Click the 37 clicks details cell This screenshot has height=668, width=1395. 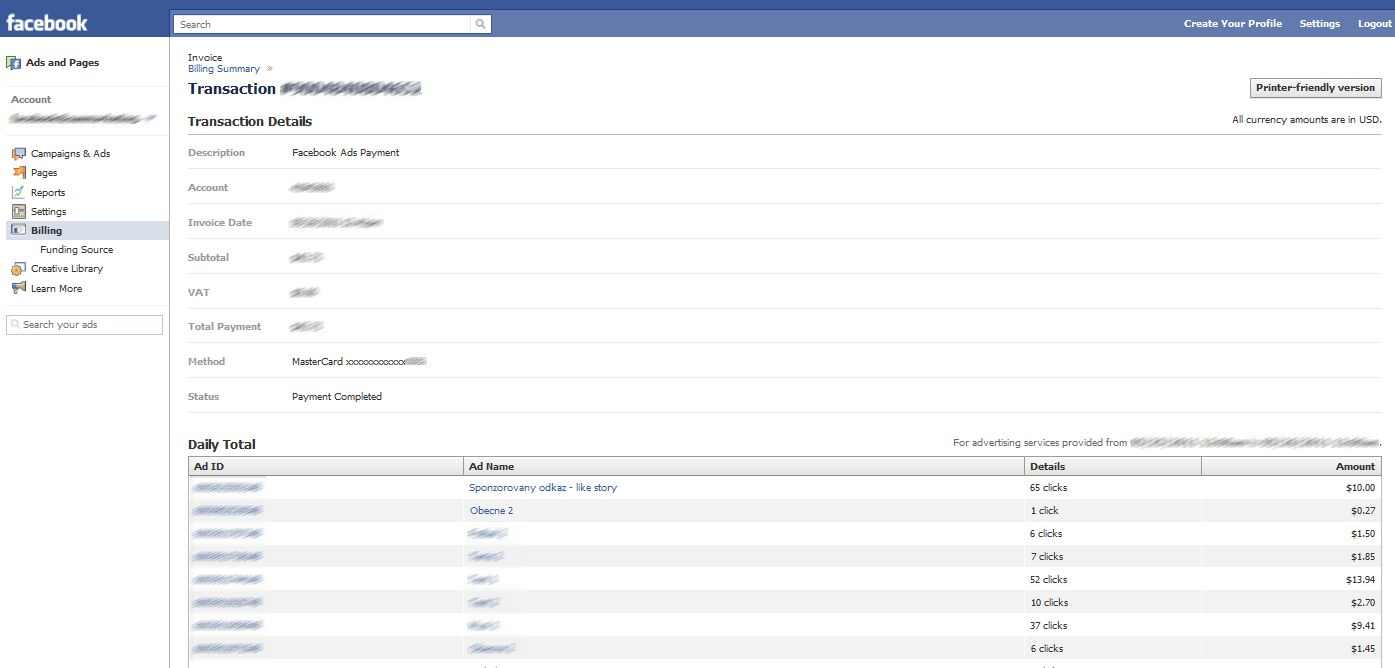(x=1049, y=626)
